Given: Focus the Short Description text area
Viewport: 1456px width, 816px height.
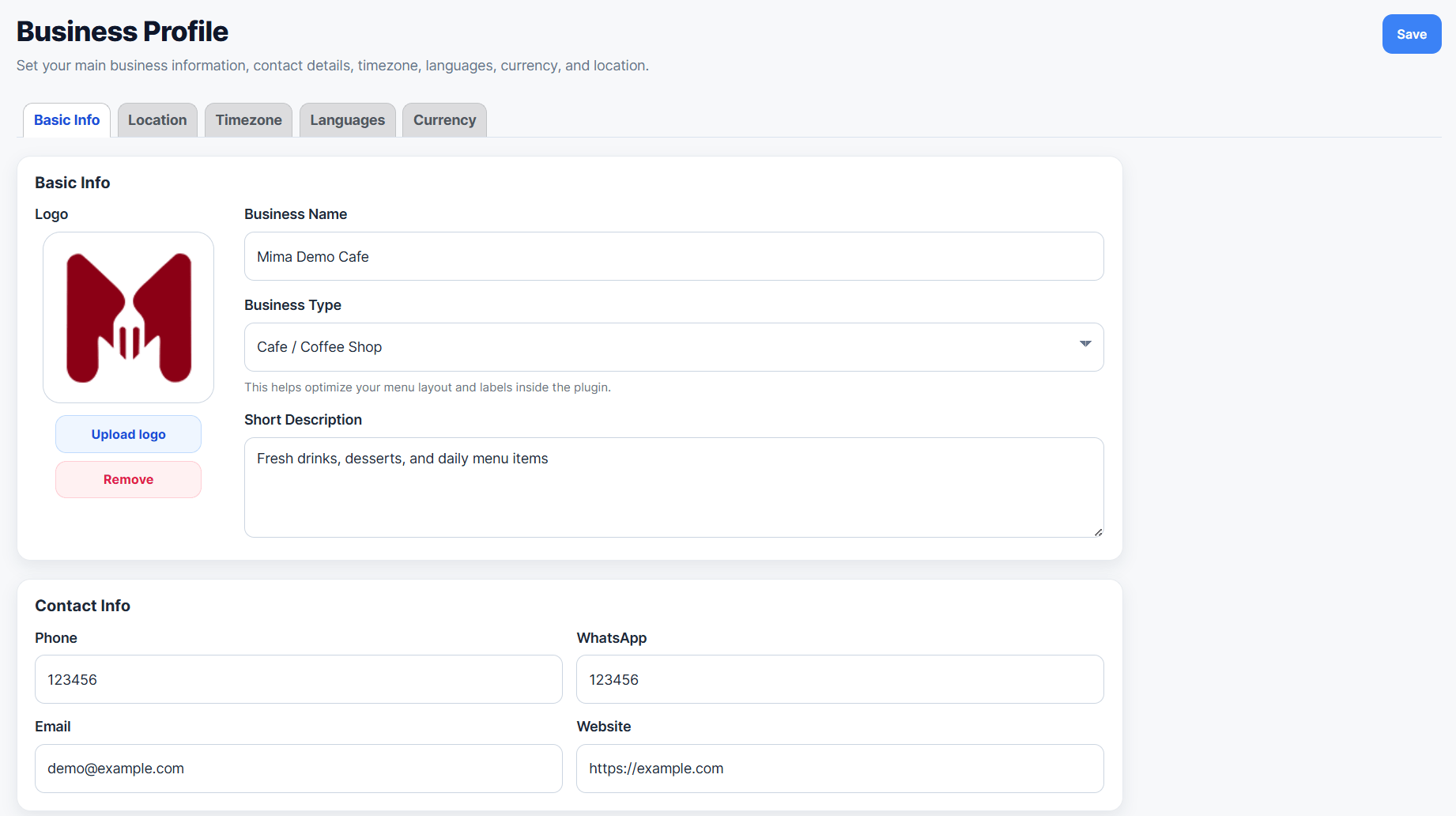Looking at the screenshot, I should tap(673, 487).
